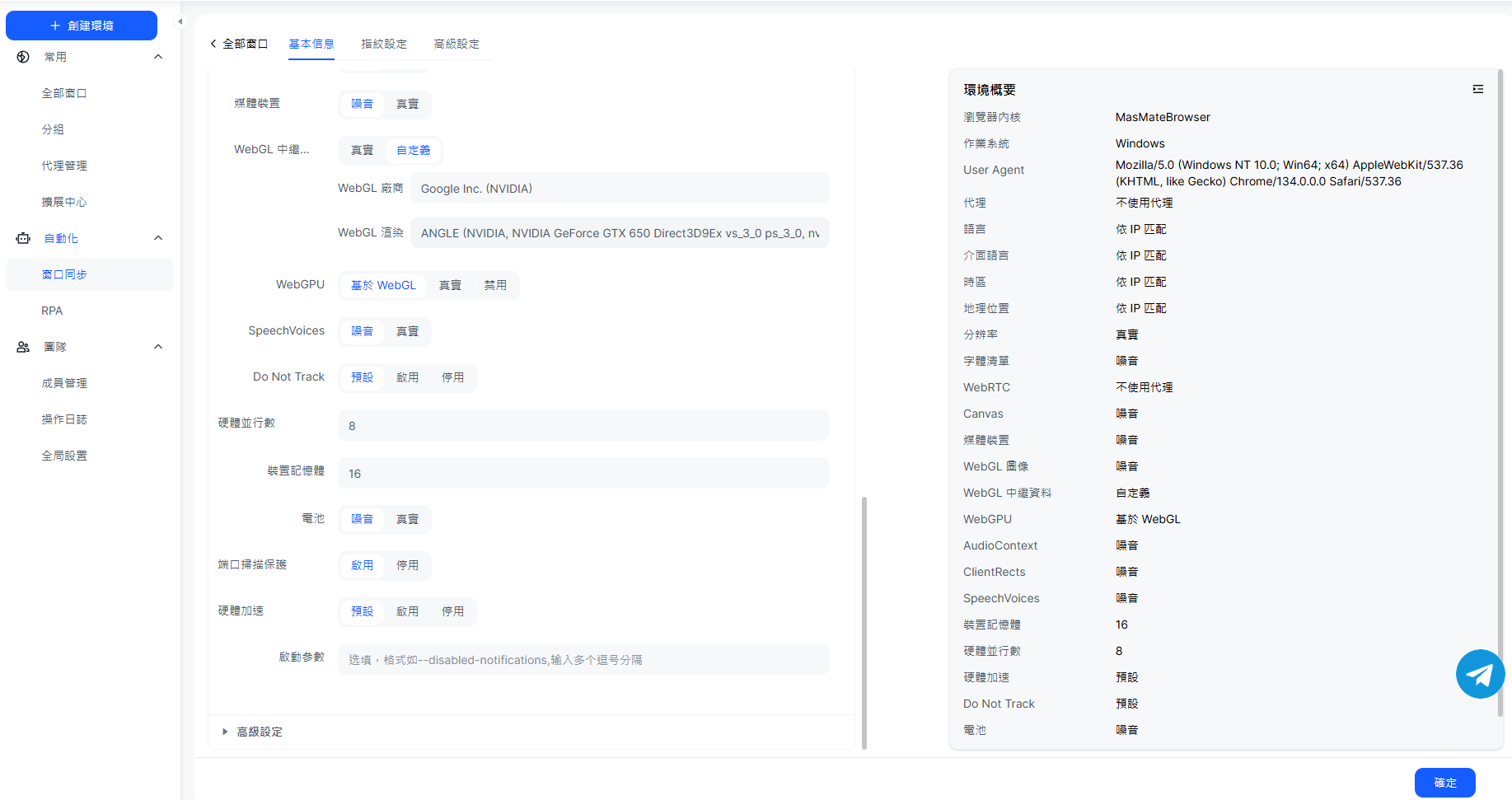Image resolution: width=1512 pixels, height=800 pixels.
Task: Click the 自動化 robot icon in sidebar
Action: click(23, 238)
